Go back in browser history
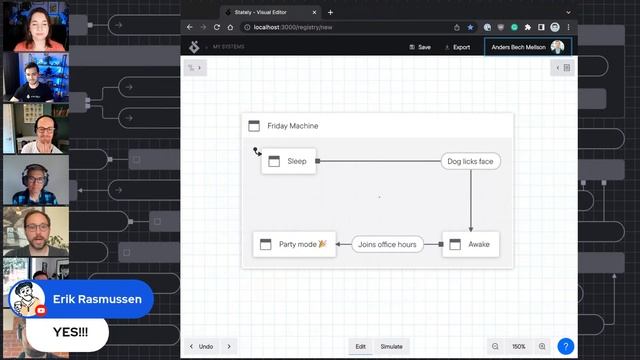Viewport: 640px width, 360px height. pyautogui.click(x=189, y=27)
